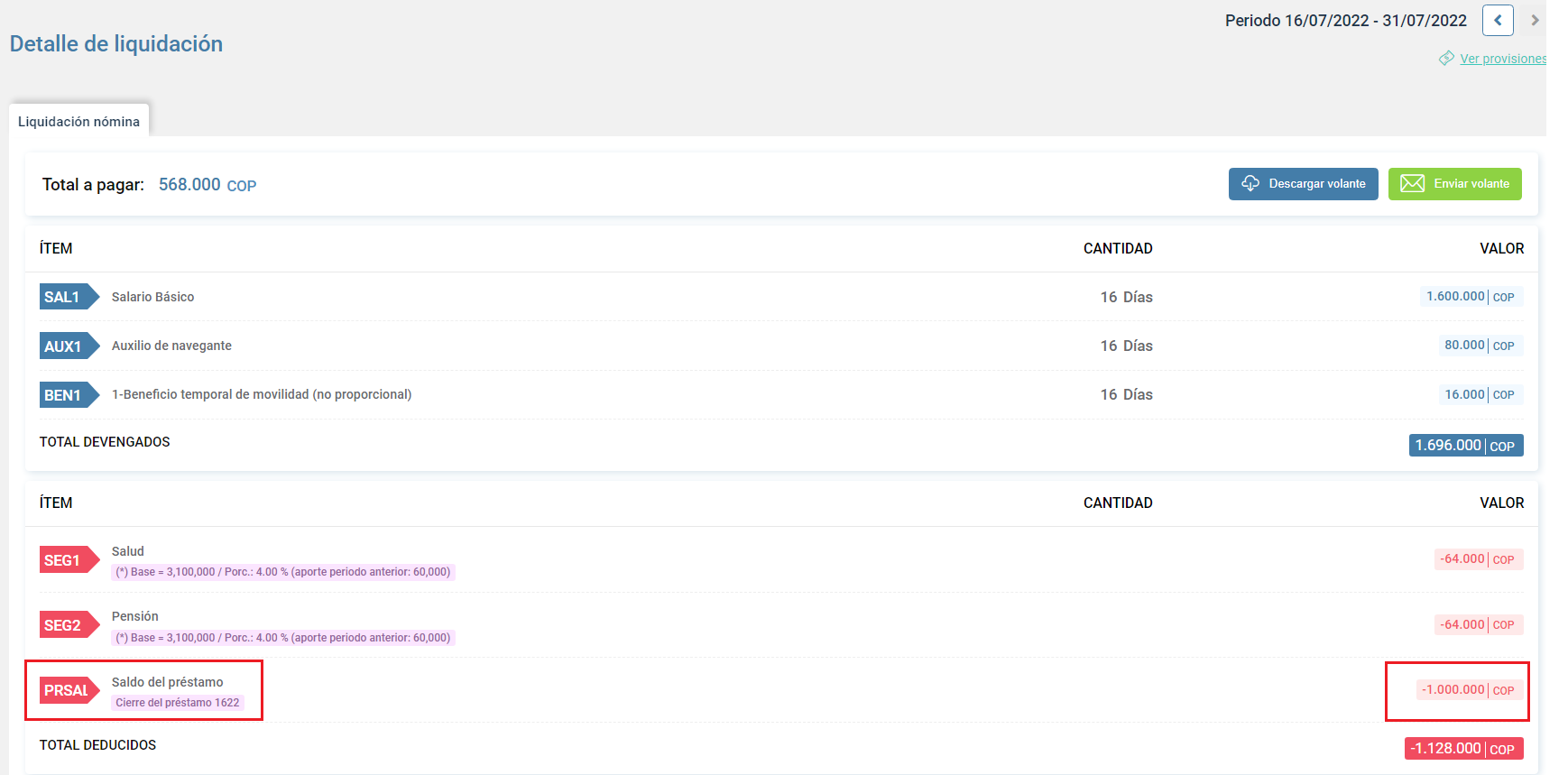Send the payslip with Enviar volante
The width and height of the screenshot is (1568, 775).
point(1454,184)
